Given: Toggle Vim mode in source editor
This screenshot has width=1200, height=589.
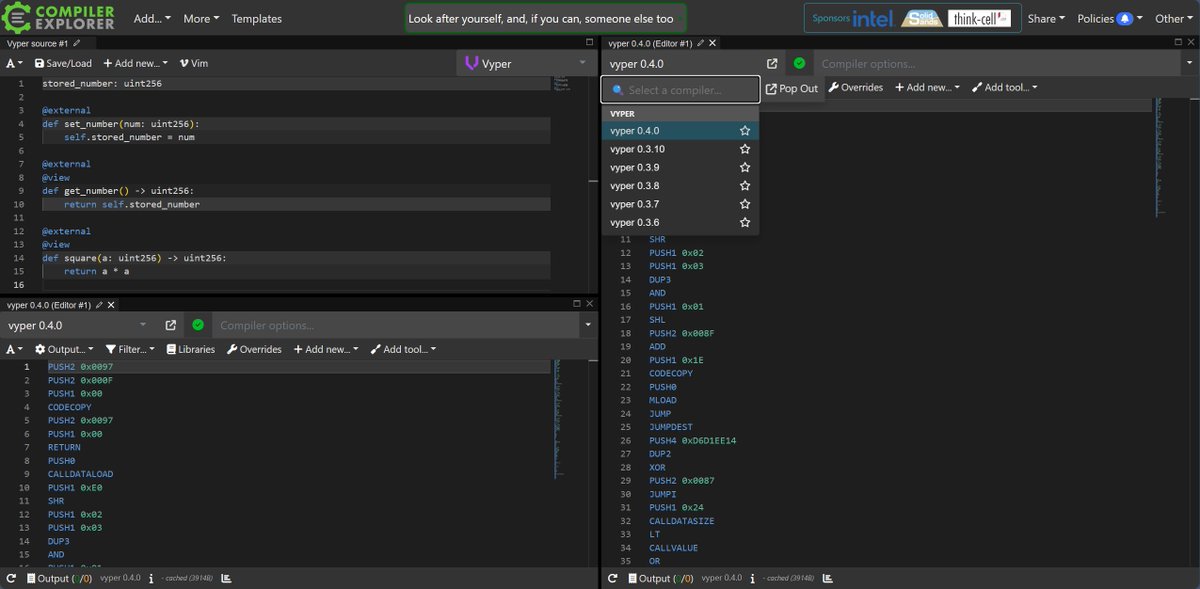Looking at the screenshot, I should (x=194, y=63).
